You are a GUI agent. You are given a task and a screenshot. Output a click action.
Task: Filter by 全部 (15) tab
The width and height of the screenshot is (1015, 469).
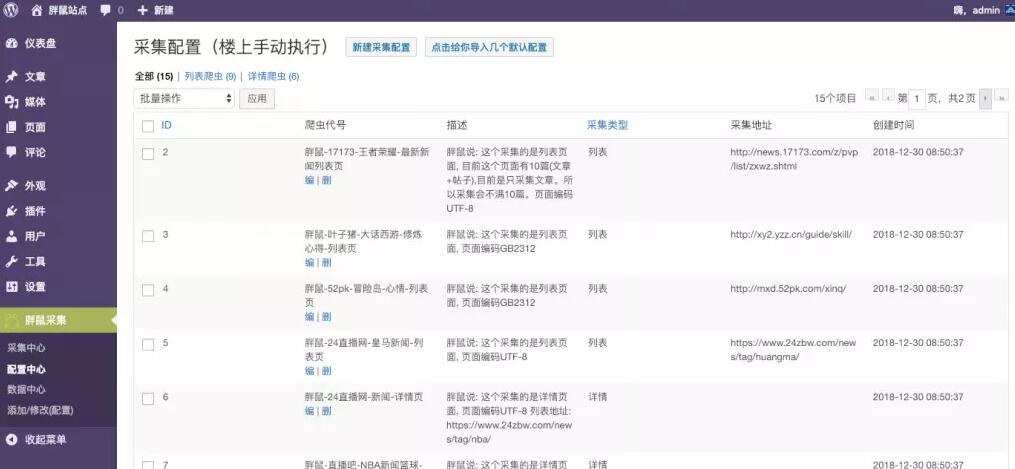[x=153, y=76]
